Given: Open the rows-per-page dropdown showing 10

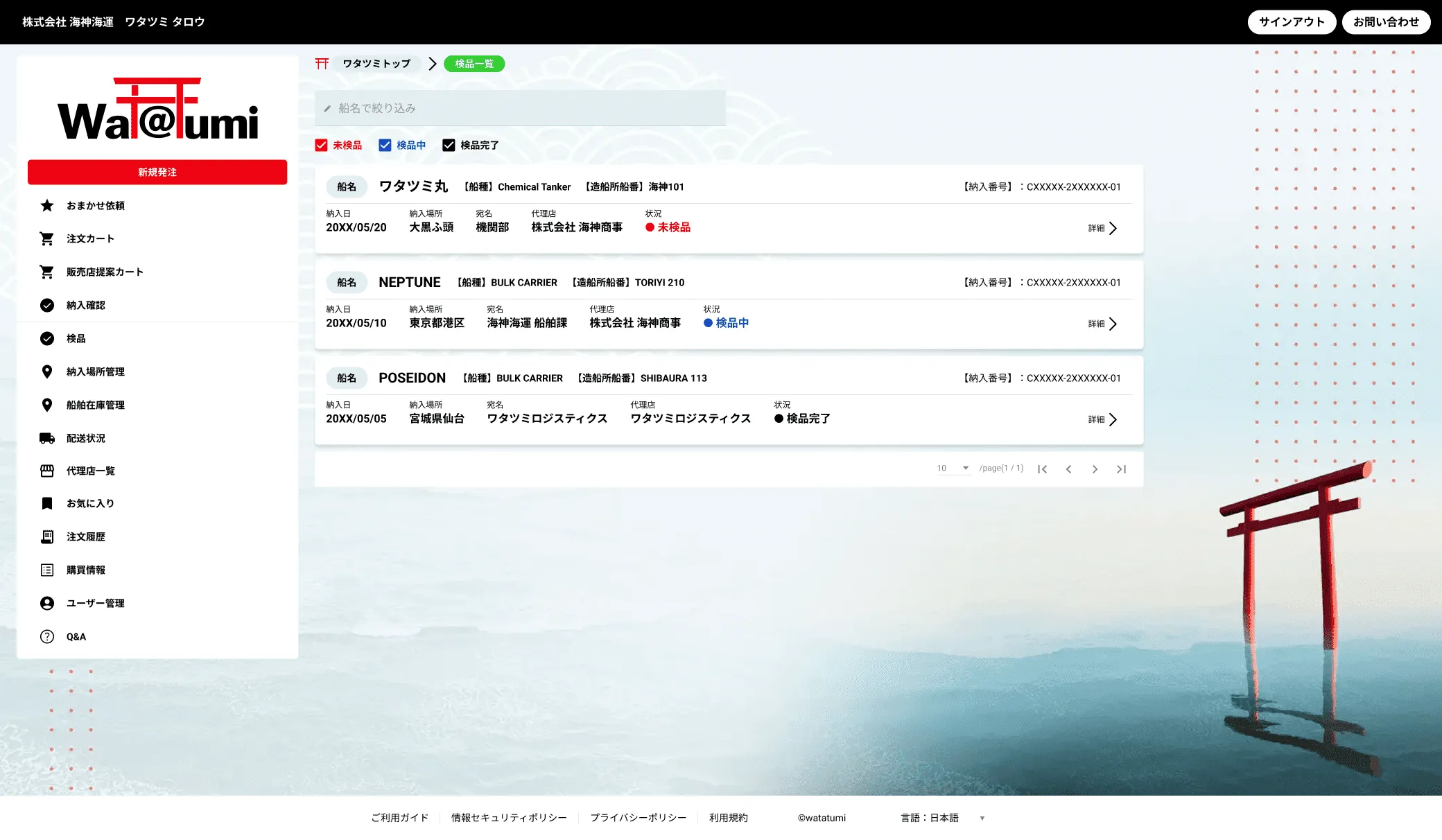Looking at the screenshot, I should [953, 469].
